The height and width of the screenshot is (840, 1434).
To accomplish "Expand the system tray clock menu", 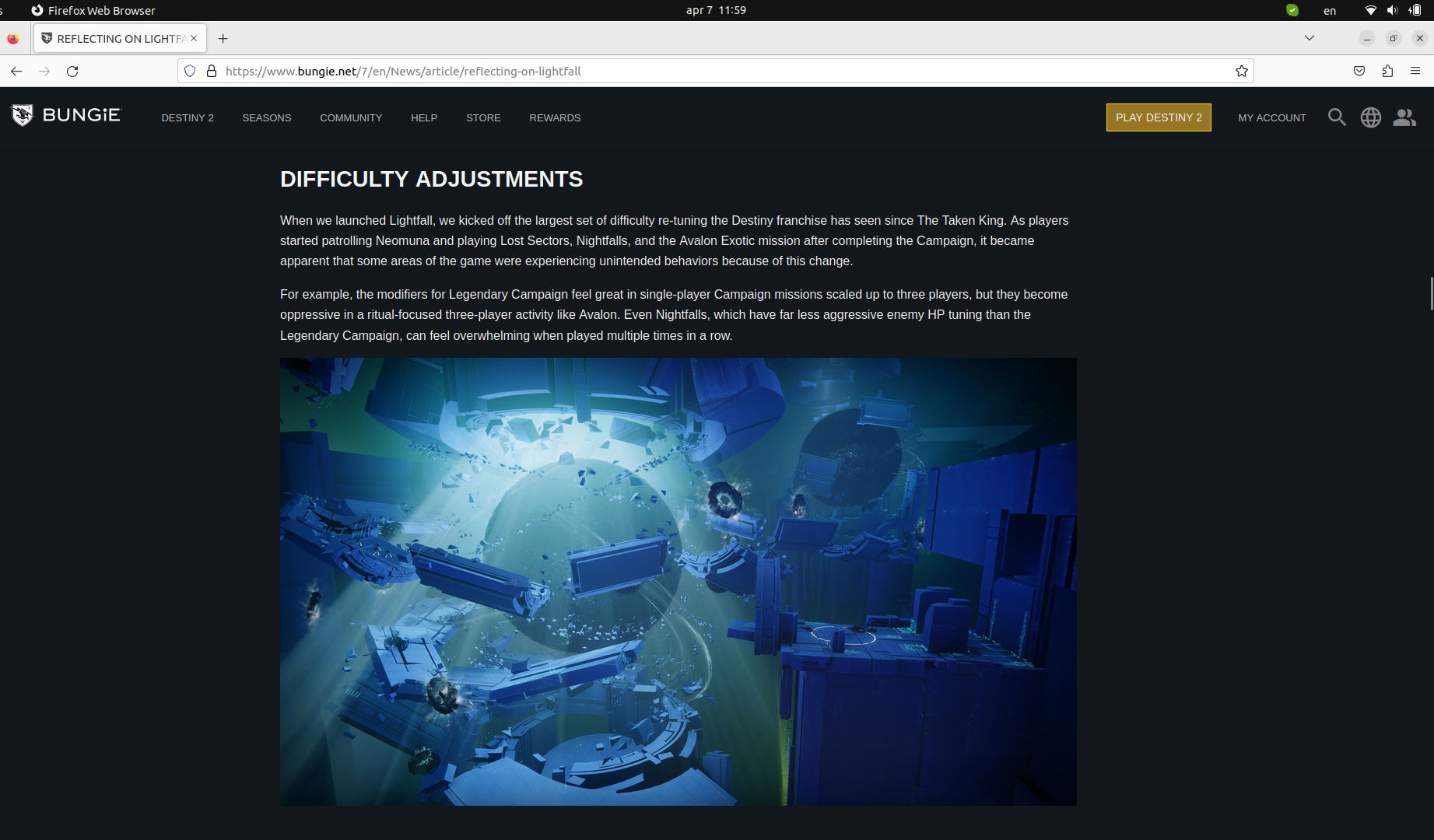I will (715, 10).
